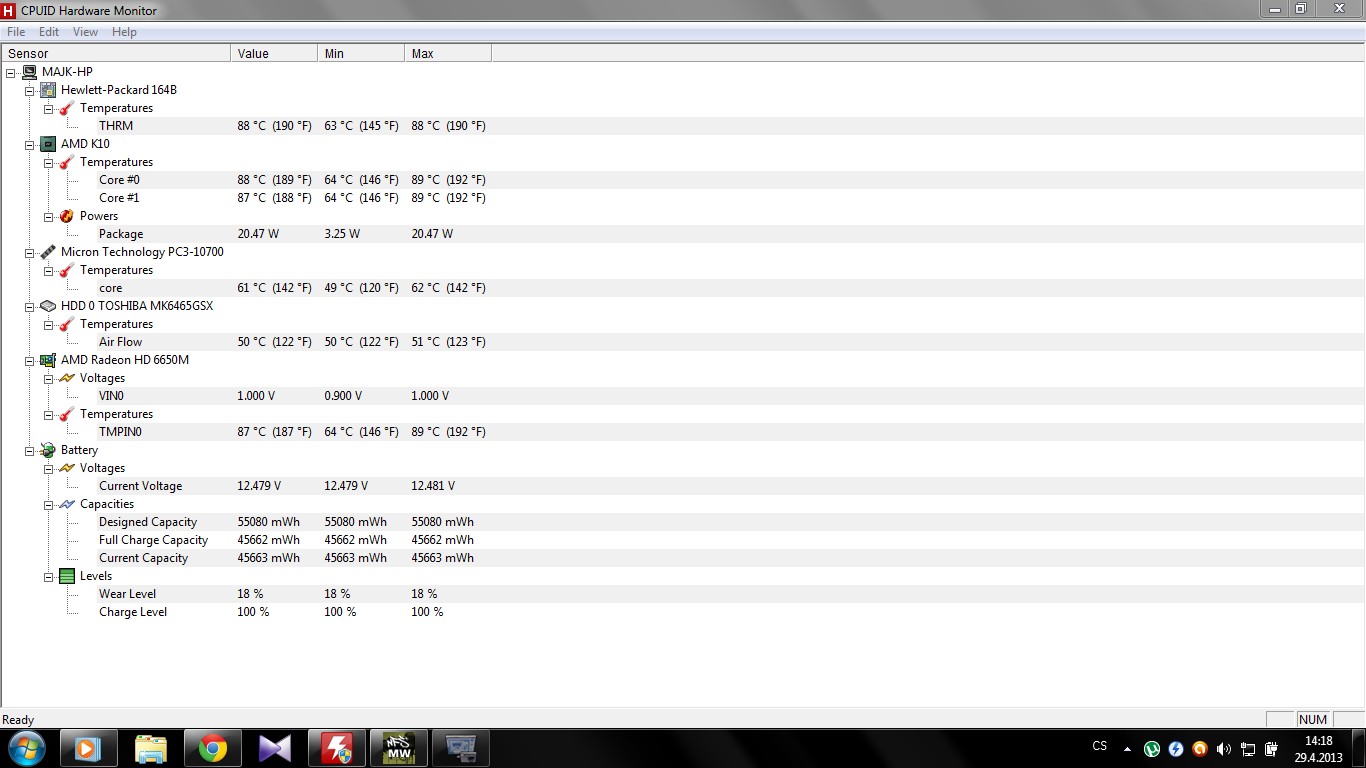
Task: Click the Hewlett-Packard 164B motherboard icon
Action: tap(48, 90)
